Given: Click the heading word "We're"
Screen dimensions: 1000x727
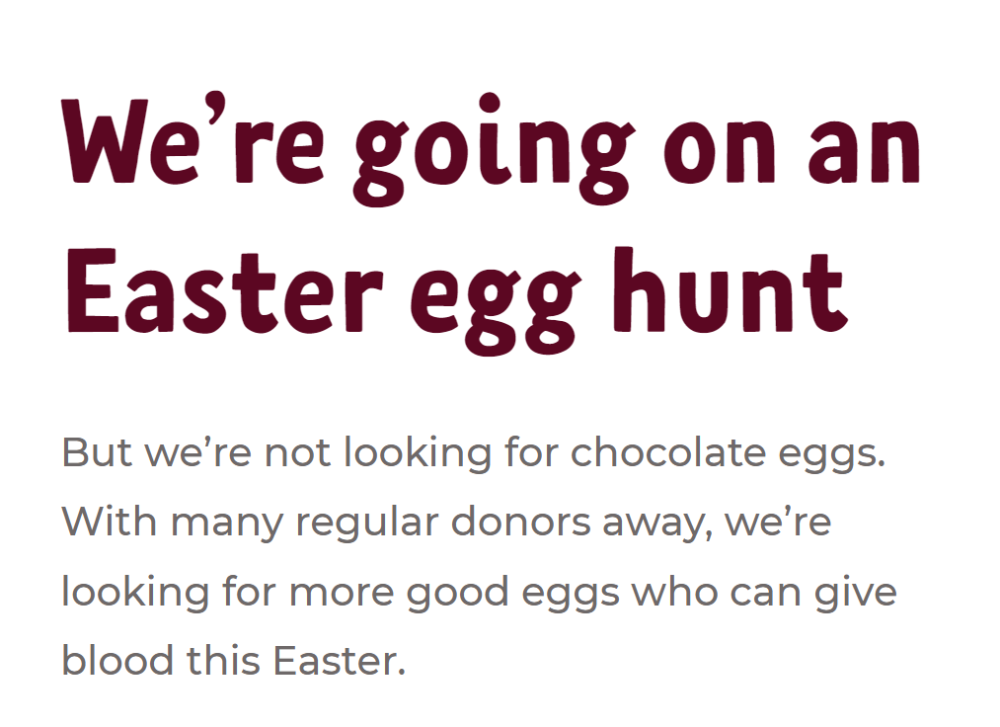Looking at the screenshot, I should pos(193,138).
